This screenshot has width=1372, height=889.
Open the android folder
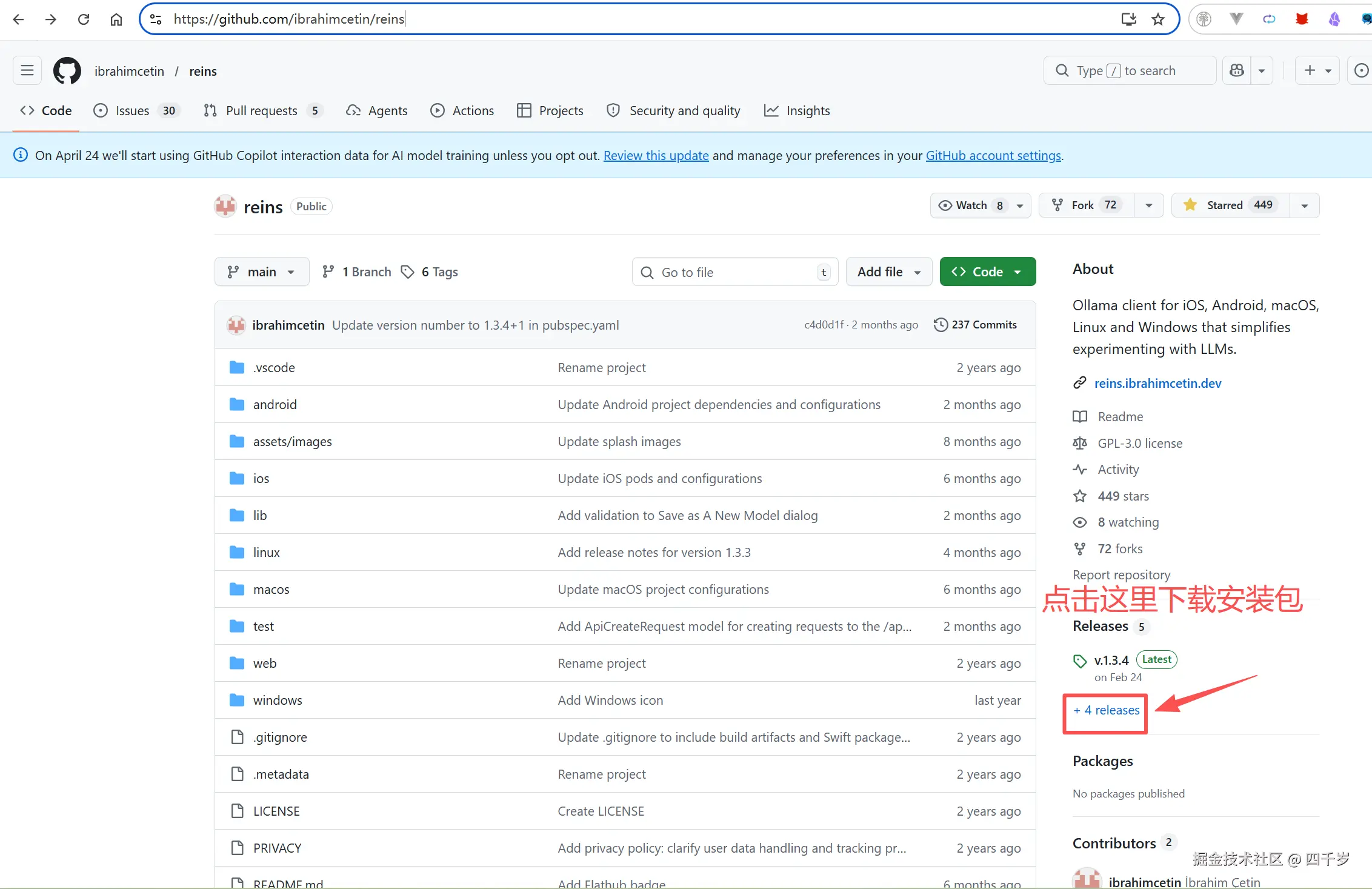(275, 405)
